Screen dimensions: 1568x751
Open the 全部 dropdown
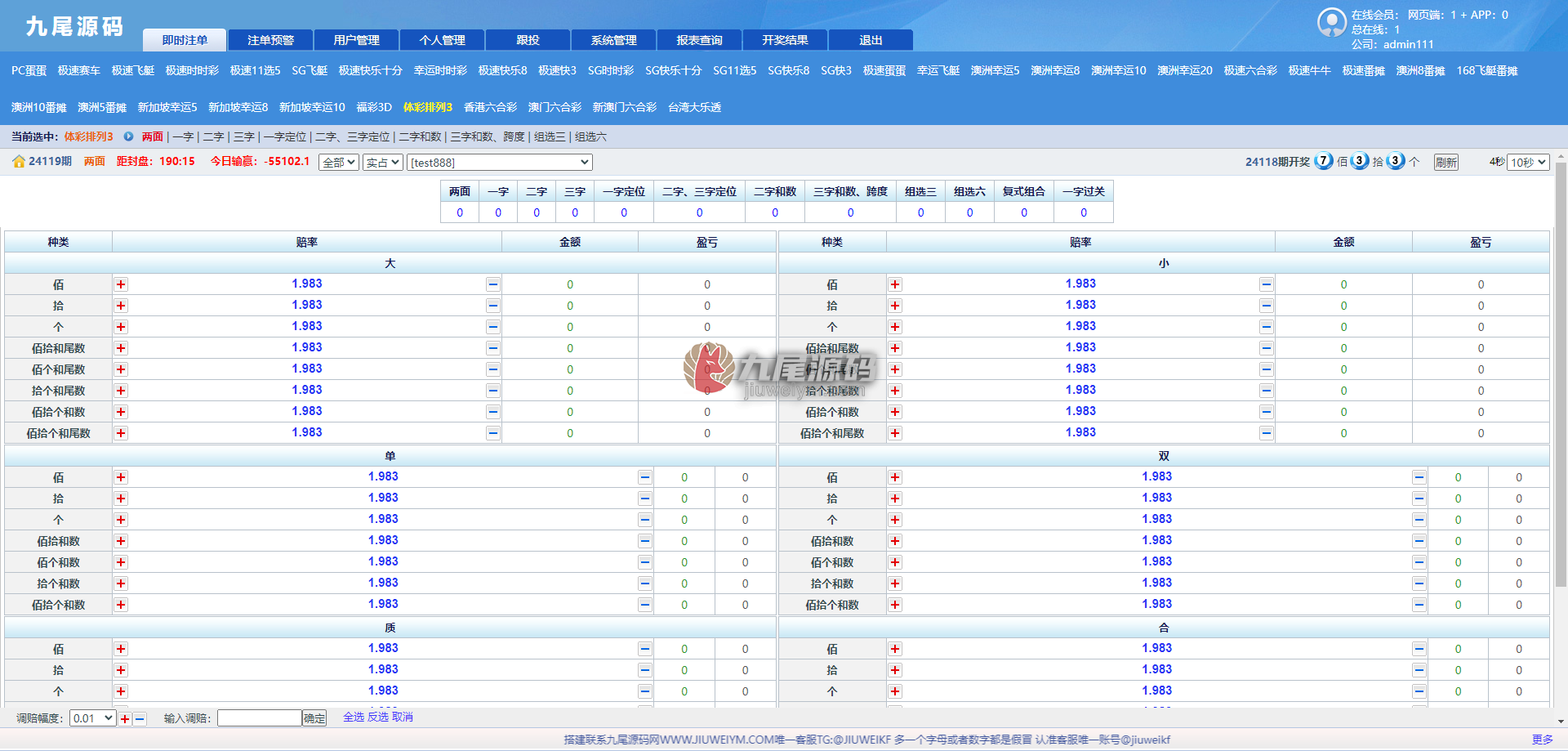[x=339, y=163]
